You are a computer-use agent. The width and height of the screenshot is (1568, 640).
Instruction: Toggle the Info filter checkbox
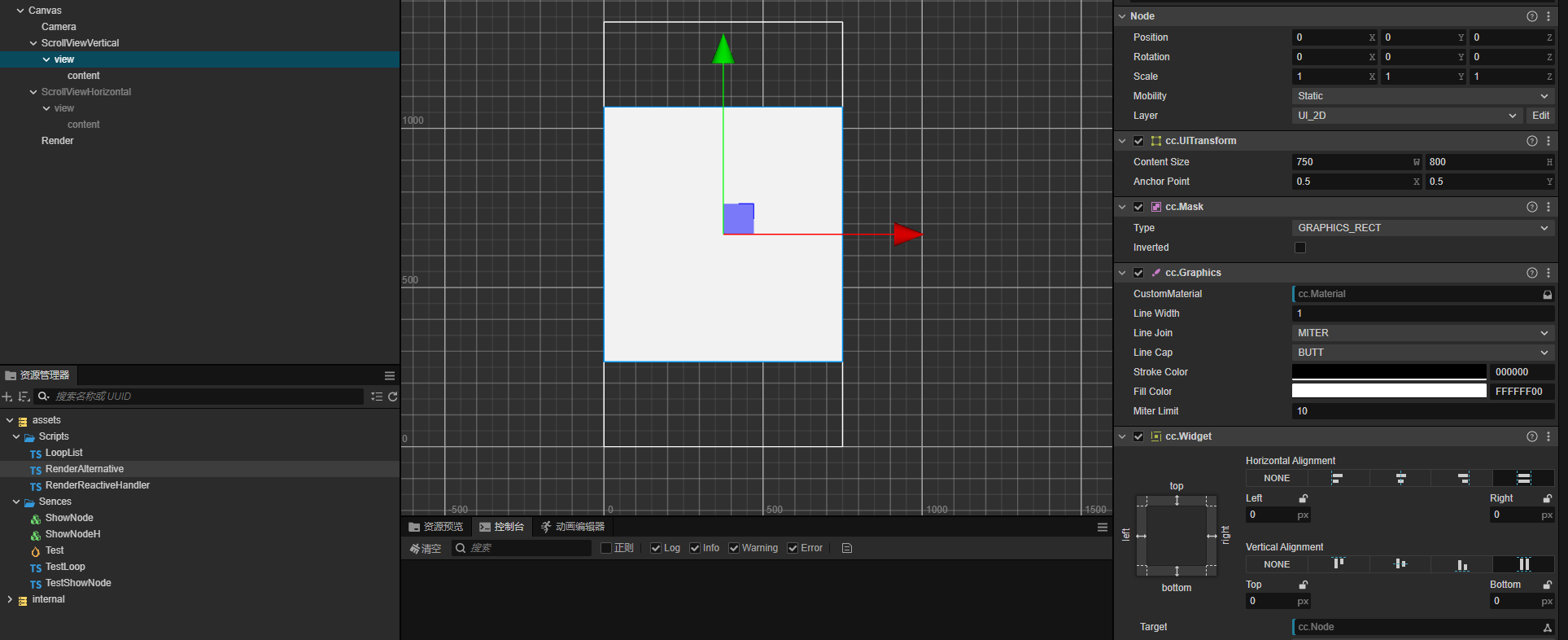tap(695, 548)
